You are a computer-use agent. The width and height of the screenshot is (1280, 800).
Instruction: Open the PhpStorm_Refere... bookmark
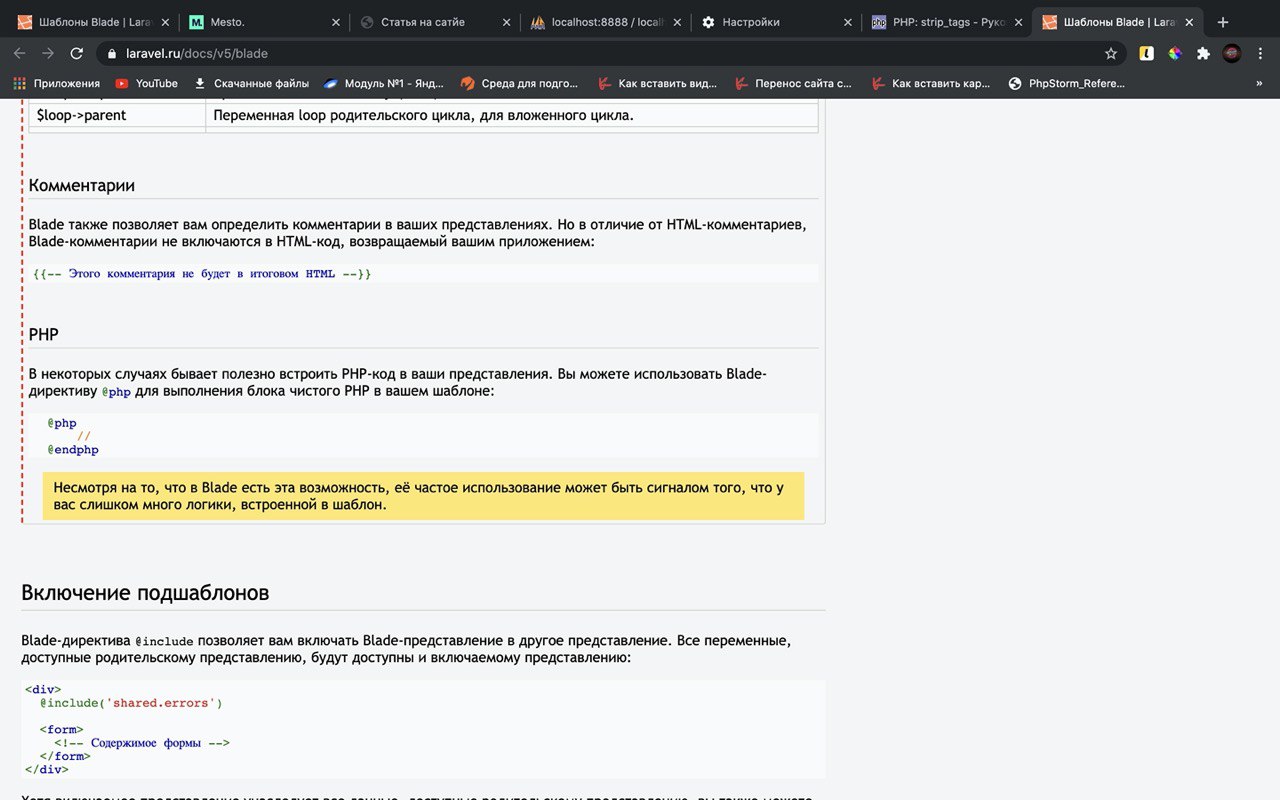[1067, 84]
